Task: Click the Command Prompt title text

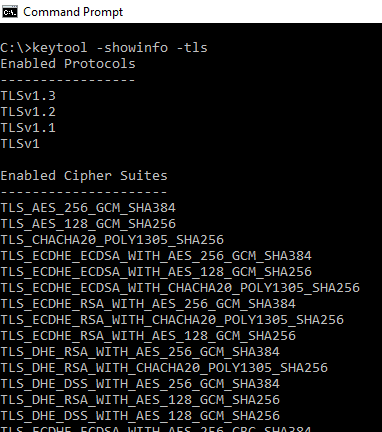Action: click(x=73, y=12)
